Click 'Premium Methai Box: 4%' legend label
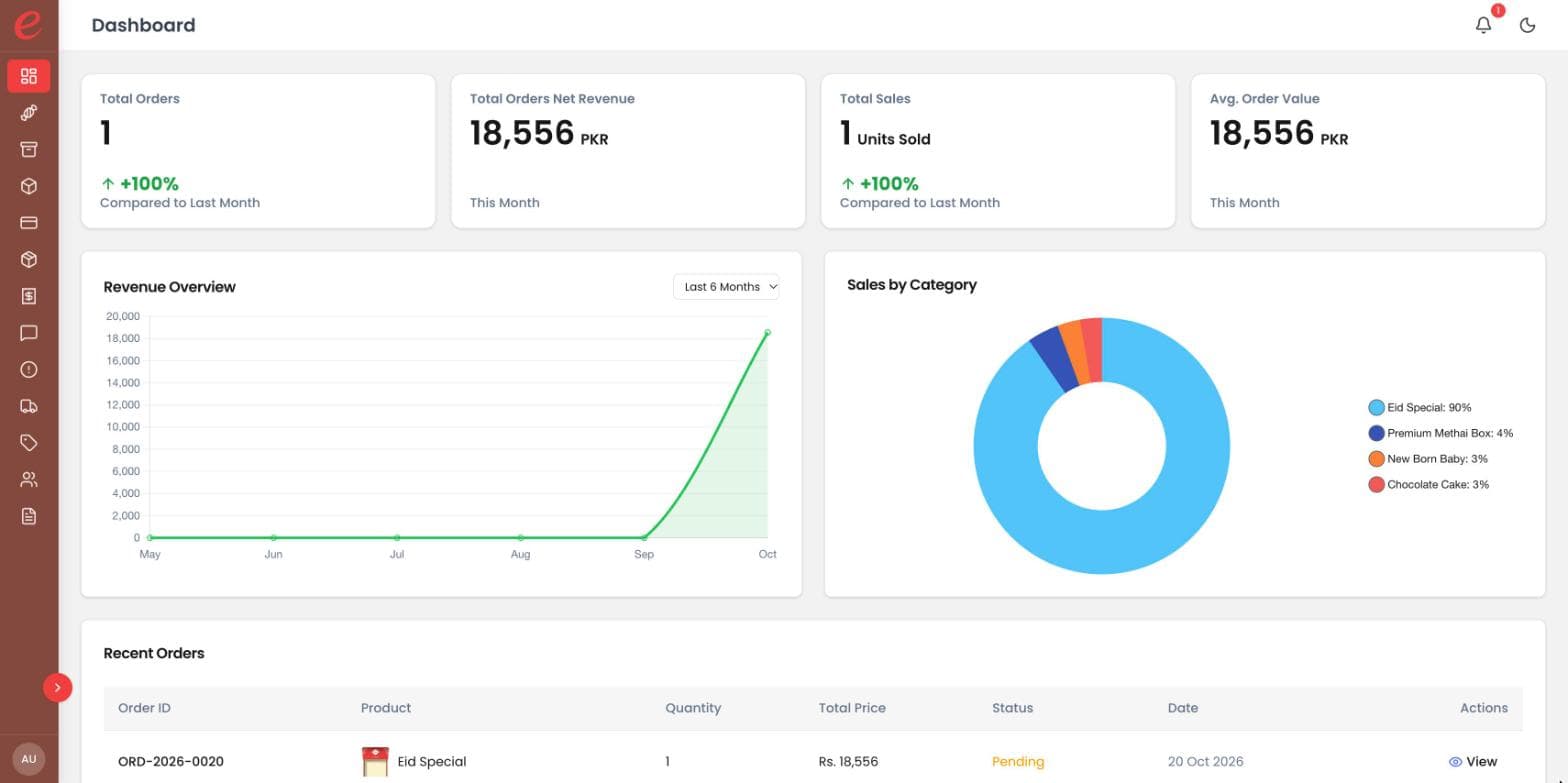 [x=1450, y=434]
